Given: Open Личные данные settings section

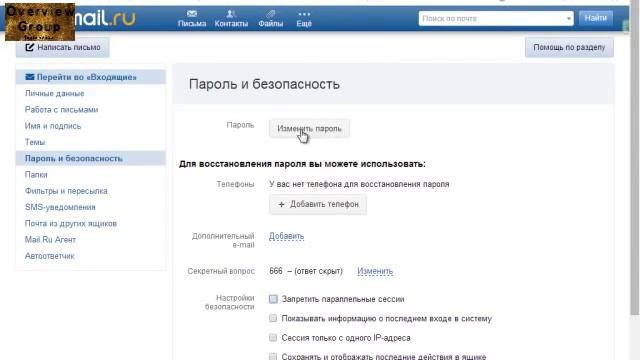Looking at the screenshot, I should [54, 93].
